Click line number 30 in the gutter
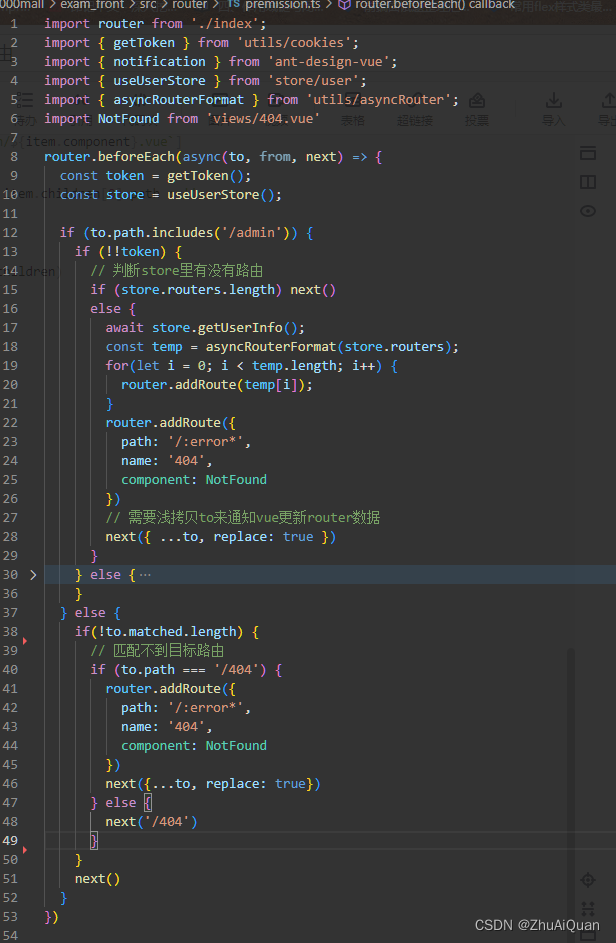The width and height of the screenshot is (616, 943). pyautogui.click(x=10, y=575)
